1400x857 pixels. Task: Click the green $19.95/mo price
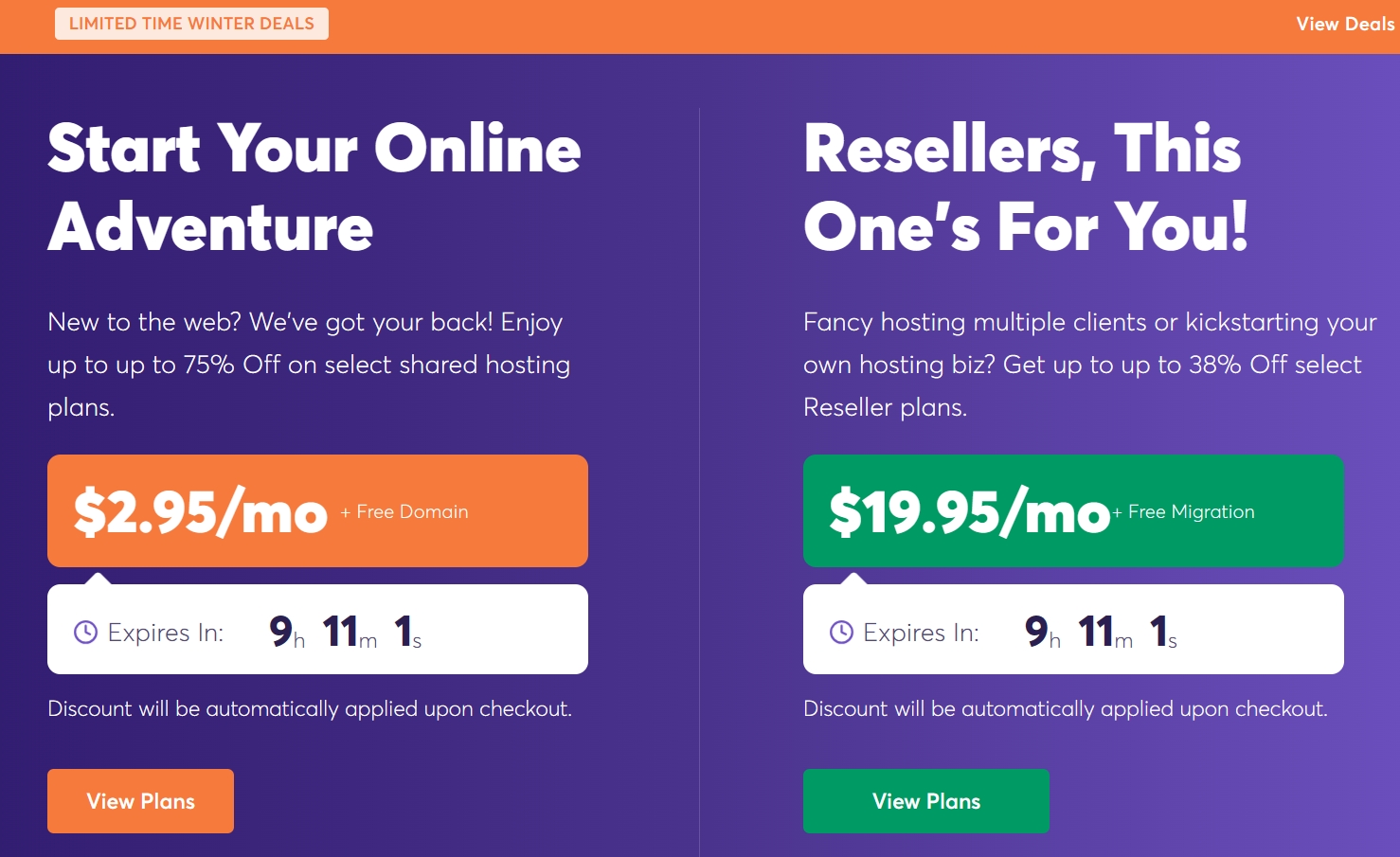click(968, 512)
